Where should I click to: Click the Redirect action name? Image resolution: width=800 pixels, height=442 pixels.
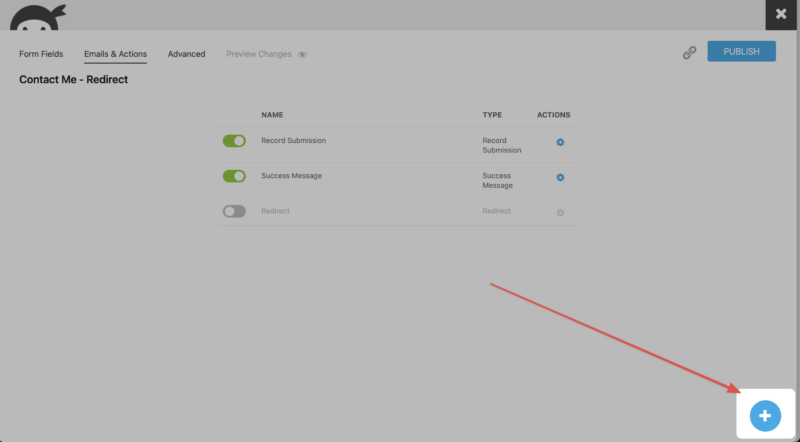[x=277, y=211]
